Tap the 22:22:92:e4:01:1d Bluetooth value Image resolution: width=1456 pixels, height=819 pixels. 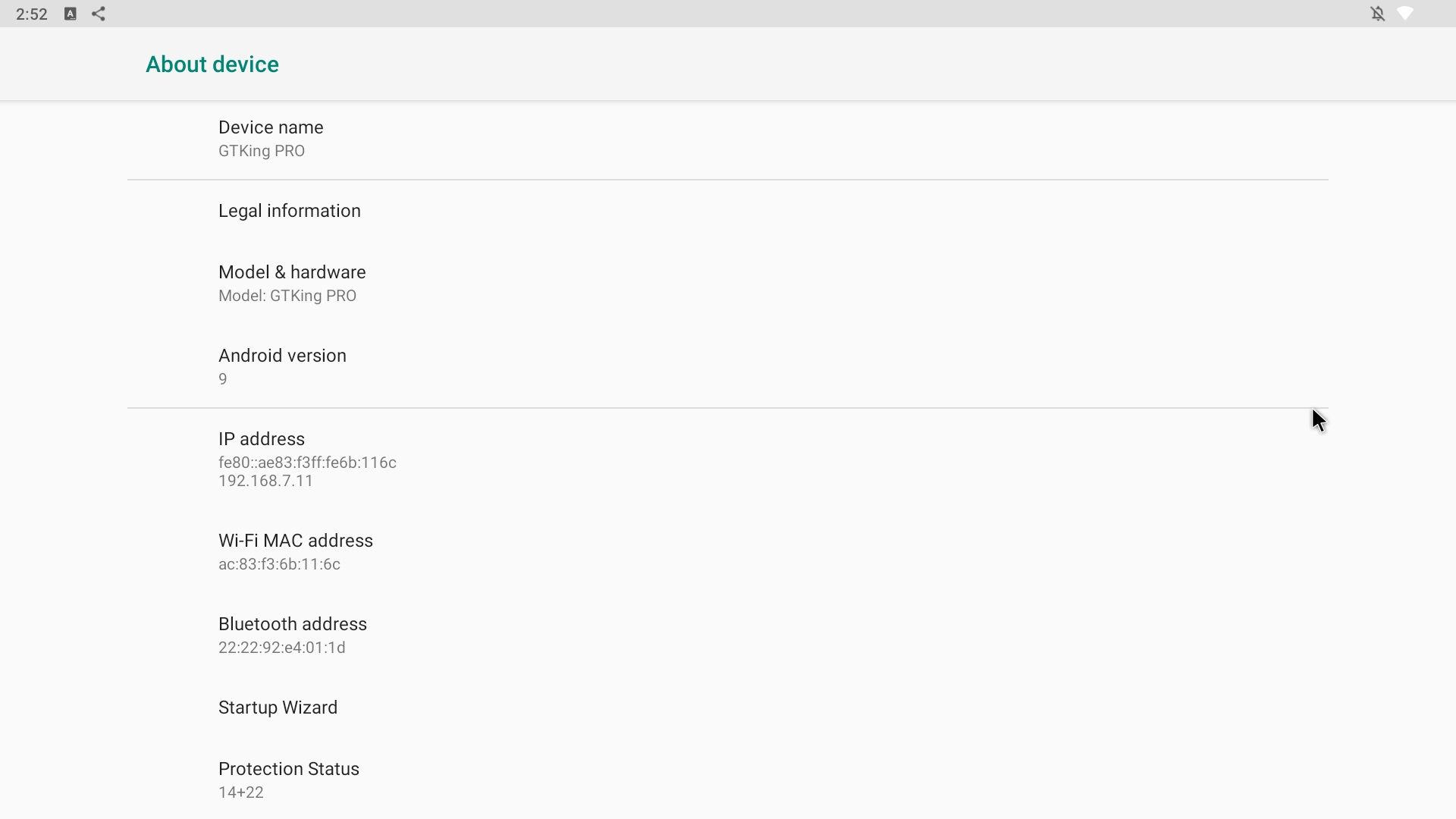tap(282, 648)
